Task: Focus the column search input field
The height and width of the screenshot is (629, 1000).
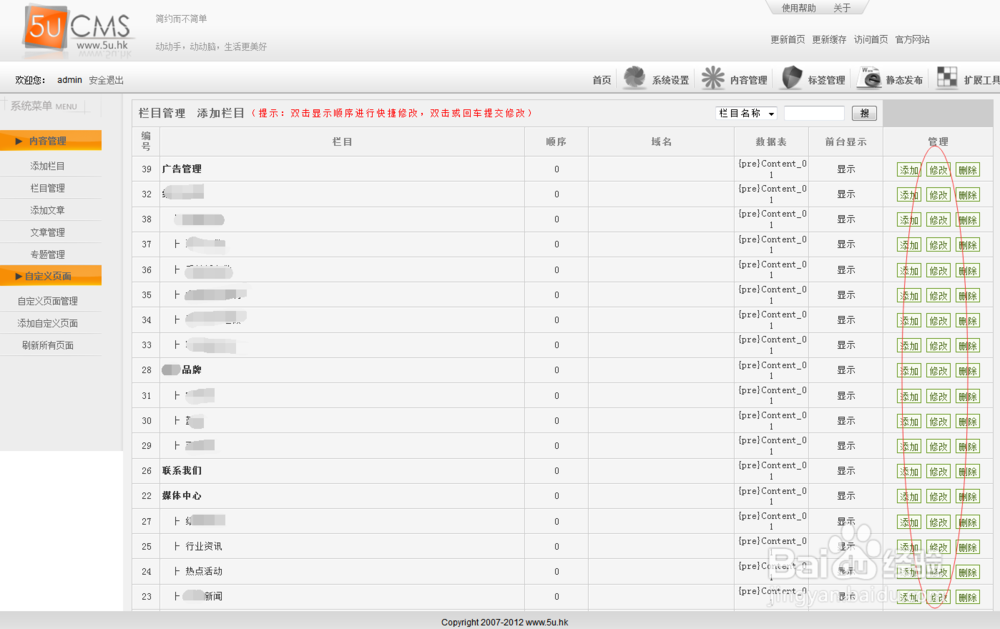Action: coord(814,114)
